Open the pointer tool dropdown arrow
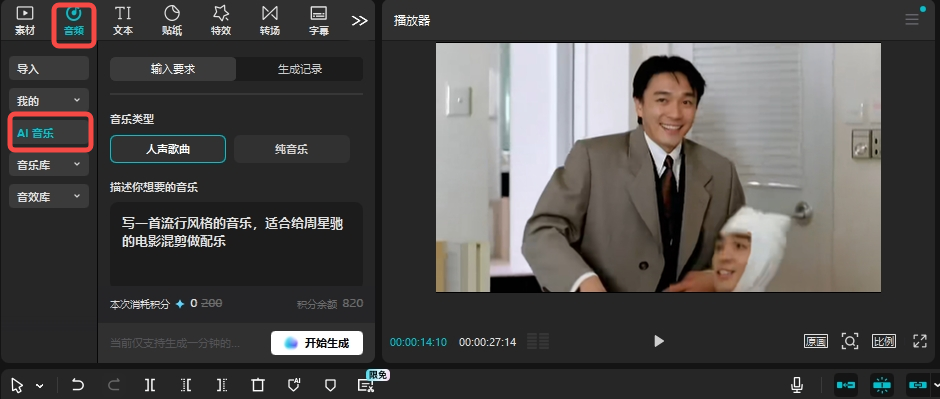 [40, 386]
